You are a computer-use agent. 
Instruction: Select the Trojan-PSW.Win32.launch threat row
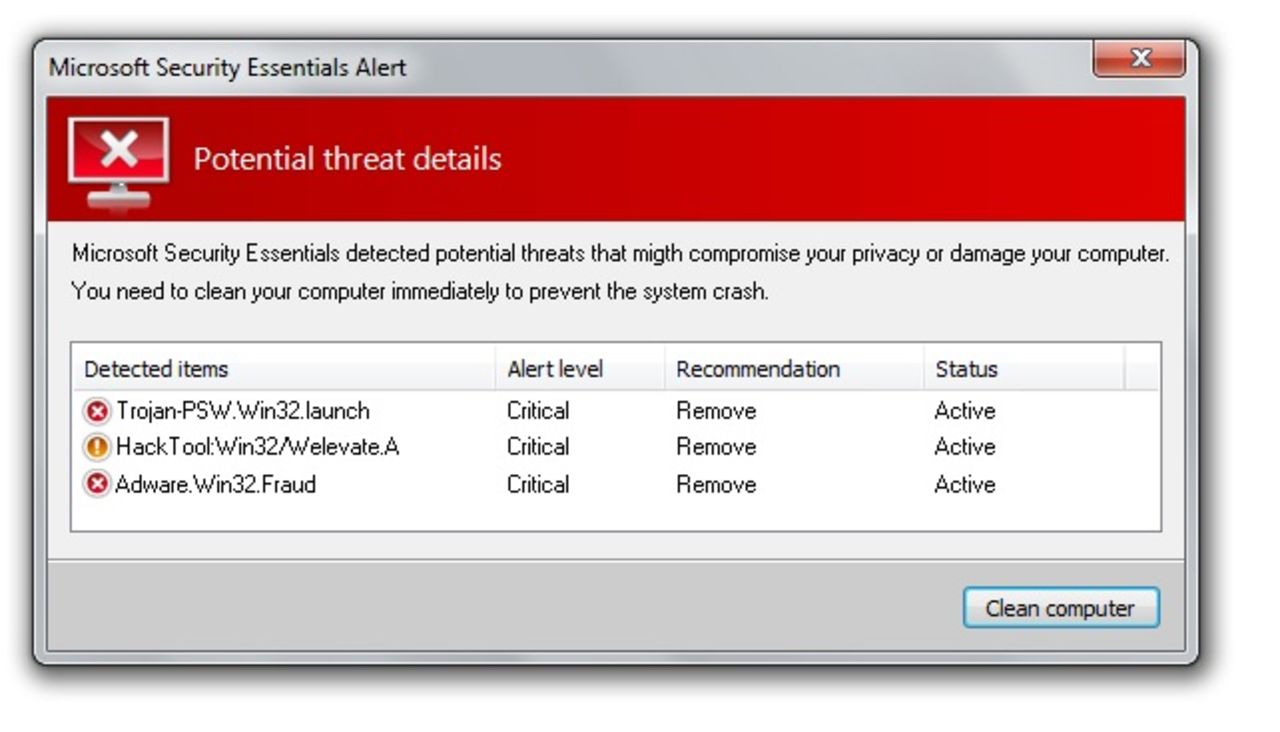click(x=243, y=411)
